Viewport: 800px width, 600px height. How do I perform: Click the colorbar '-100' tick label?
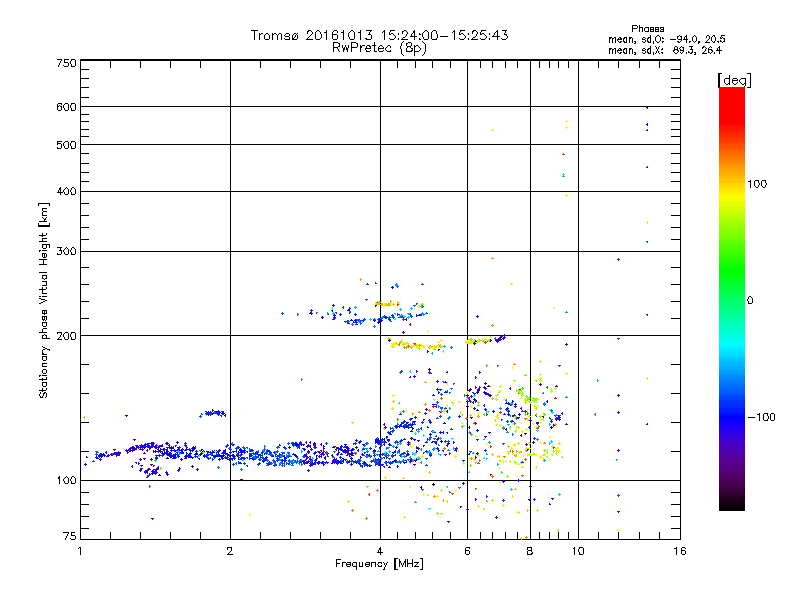762,417
